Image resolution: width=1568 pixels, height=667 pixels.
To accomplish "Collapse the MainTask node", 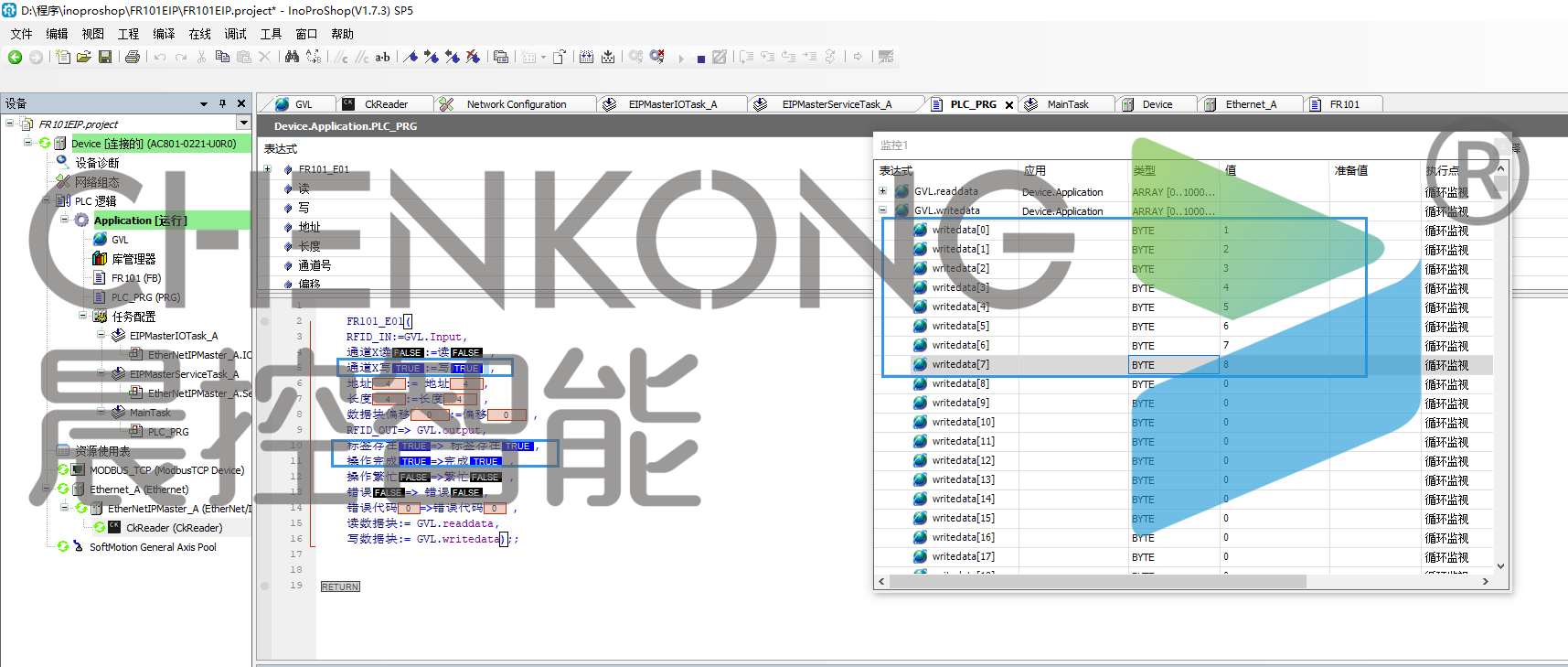I will click(x=101, y=412).
